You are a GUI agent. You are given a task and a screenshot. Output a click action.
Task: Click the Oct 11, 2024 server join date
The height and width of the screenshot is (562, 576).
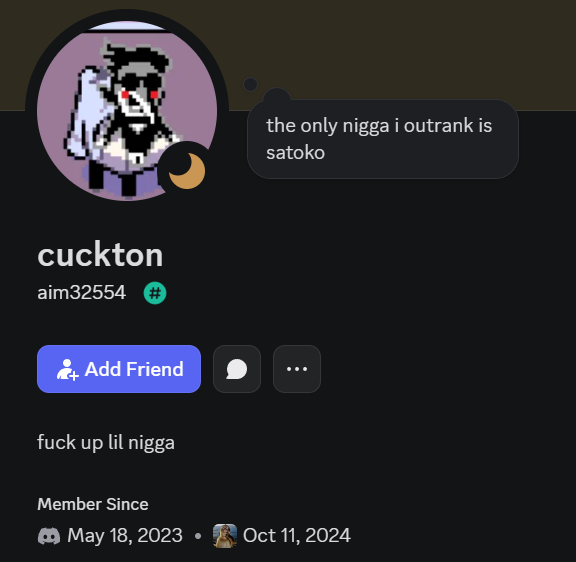click(x=297, y=536)
